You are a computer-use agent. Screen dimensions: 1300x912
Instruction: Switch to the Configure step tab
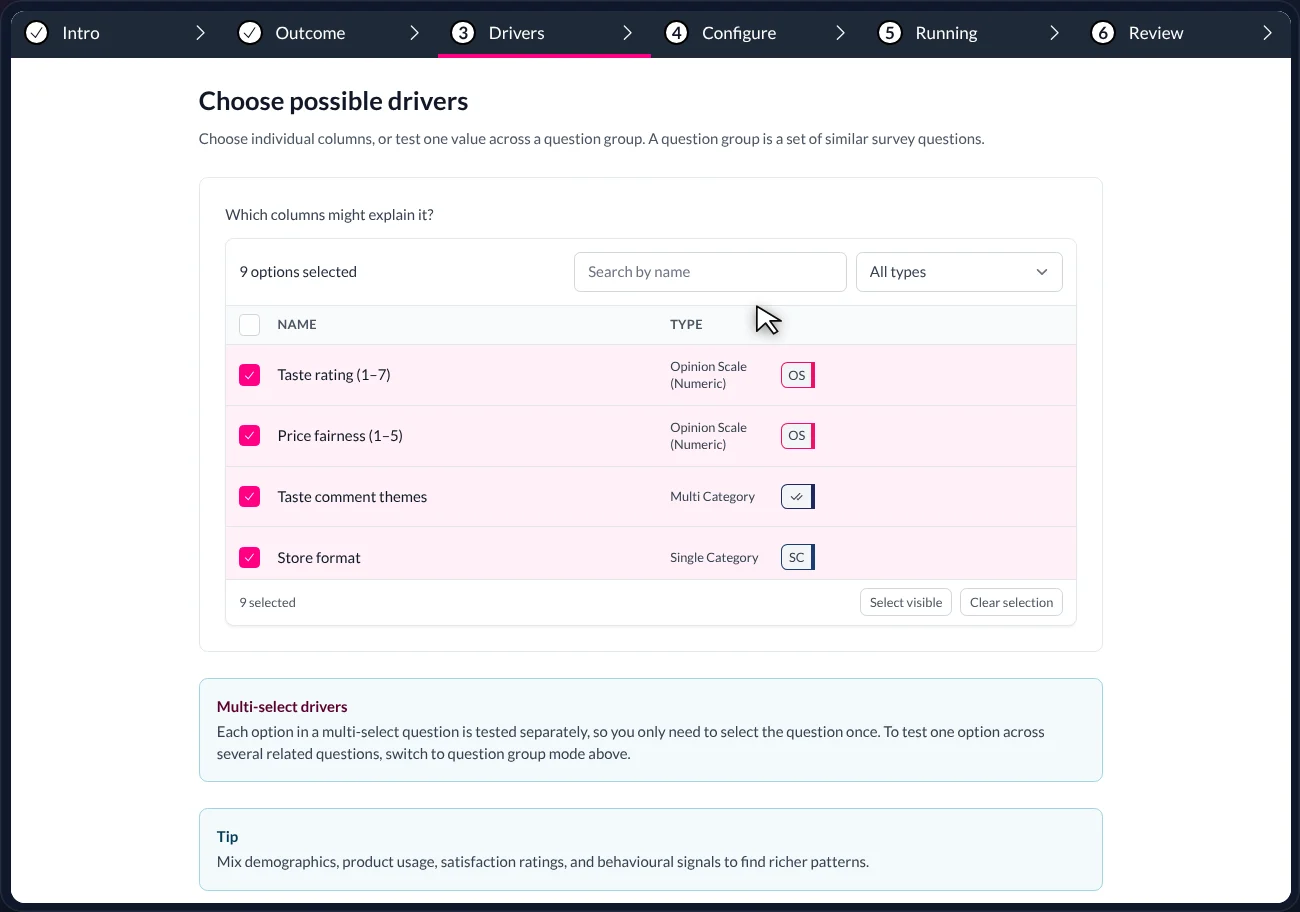pyautogui.click(x=758, y=33)
